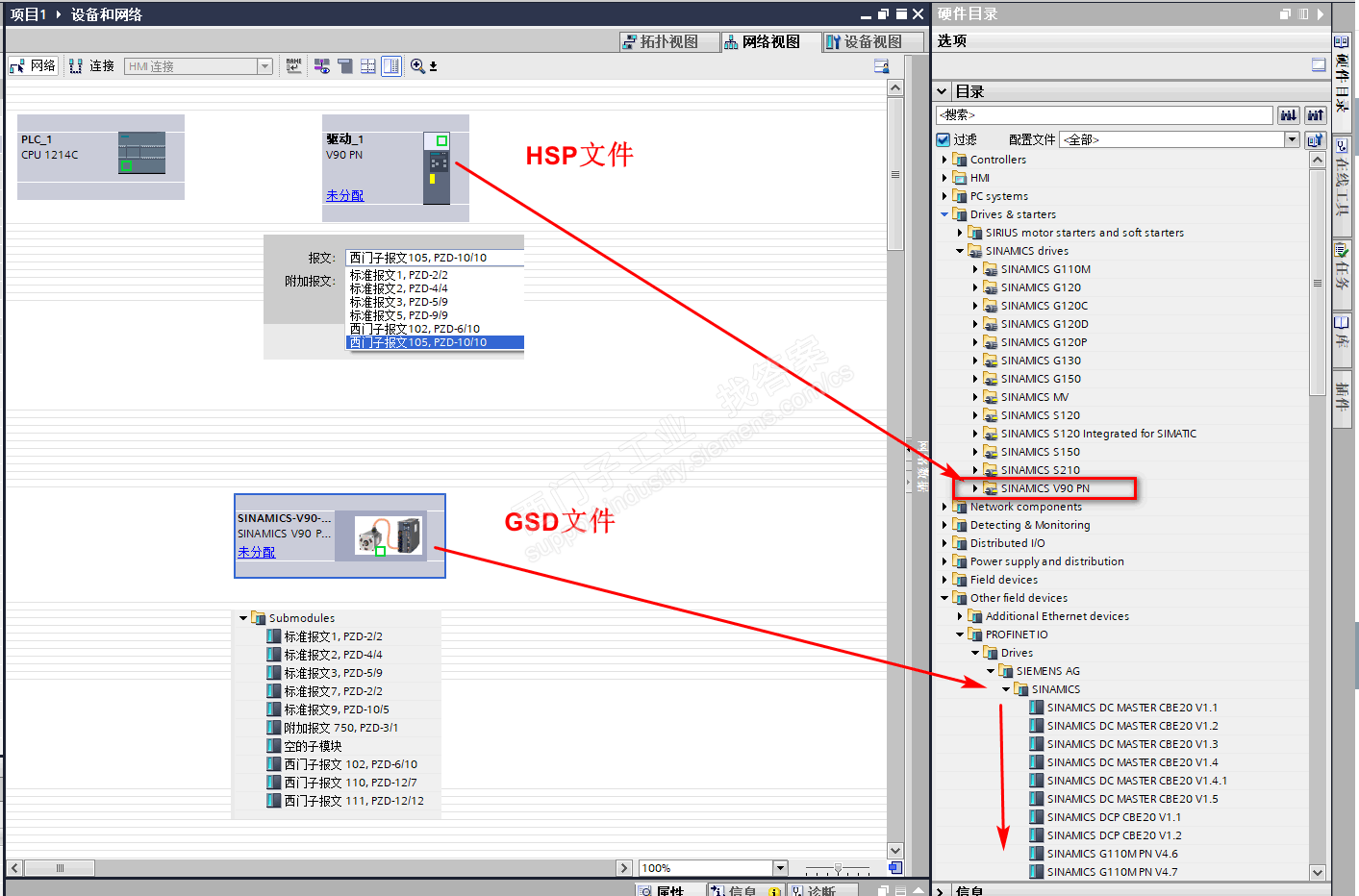Select SINAMICS G110M PN V4.6 entry
This screenshot has height=896, width=1359.
click(1112, 854)
